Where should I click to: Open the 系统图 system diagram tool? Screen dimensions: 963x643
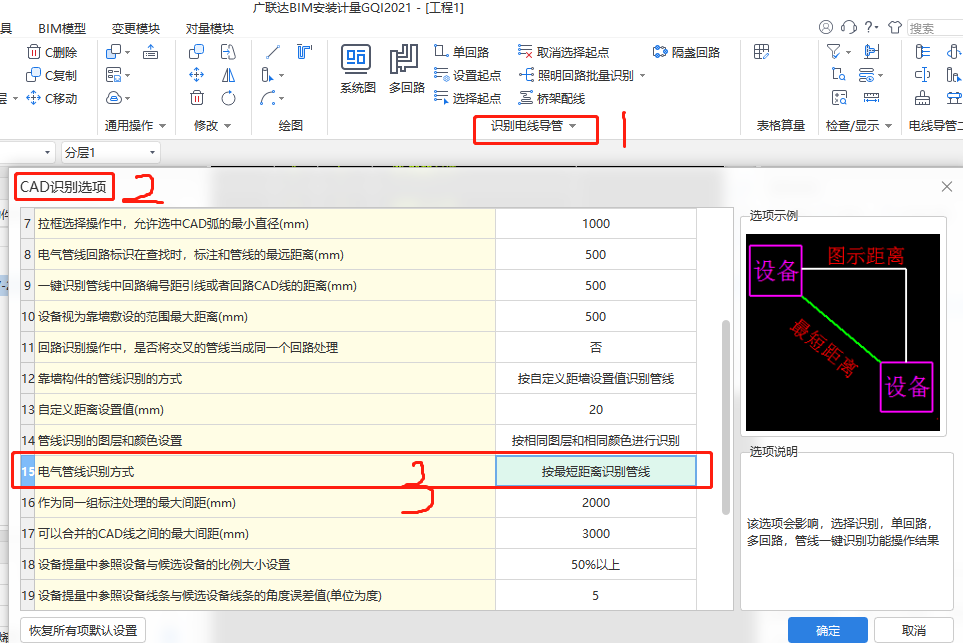[x=357, y=69]
